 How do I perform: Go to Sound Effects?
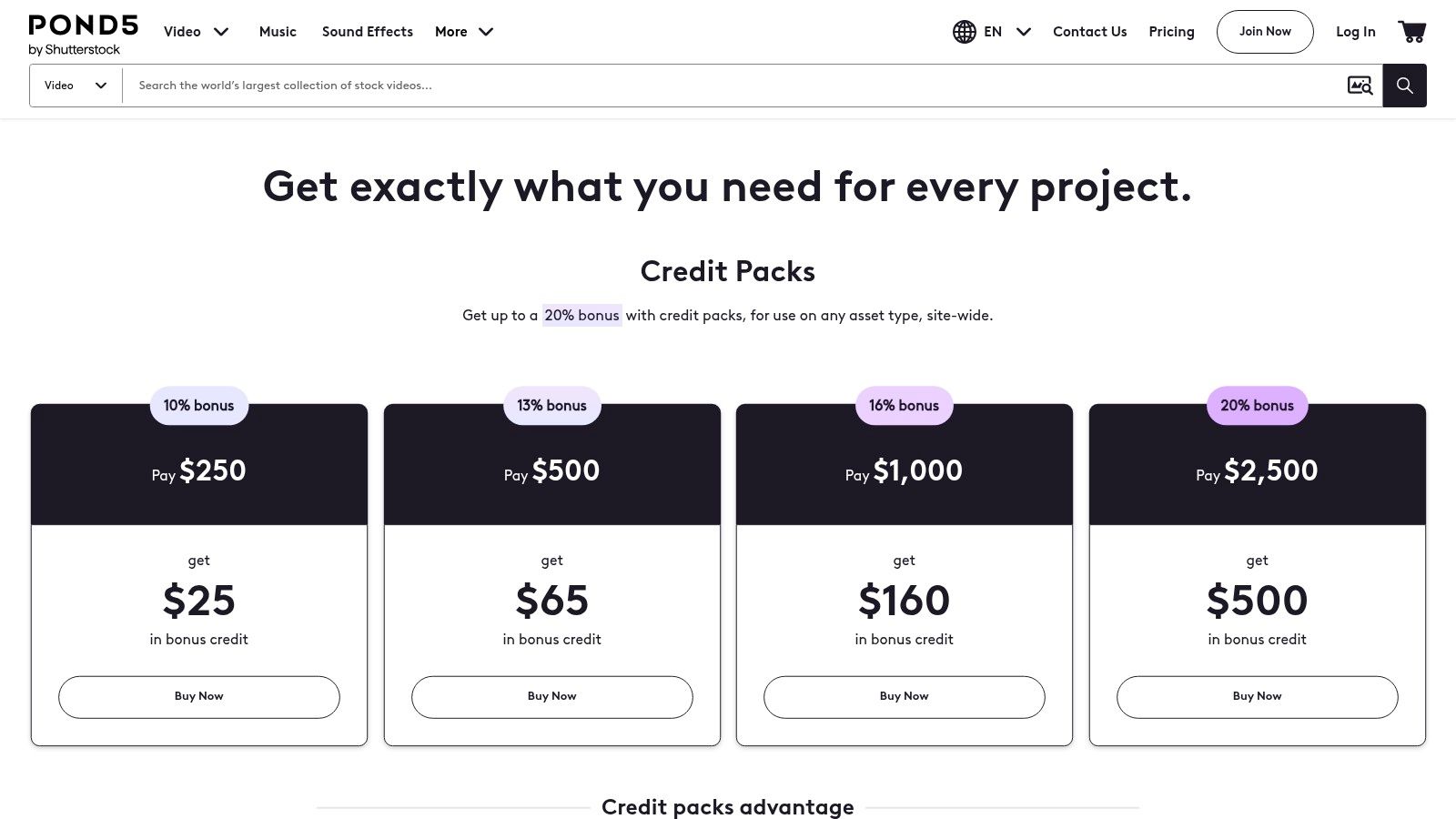367,32
